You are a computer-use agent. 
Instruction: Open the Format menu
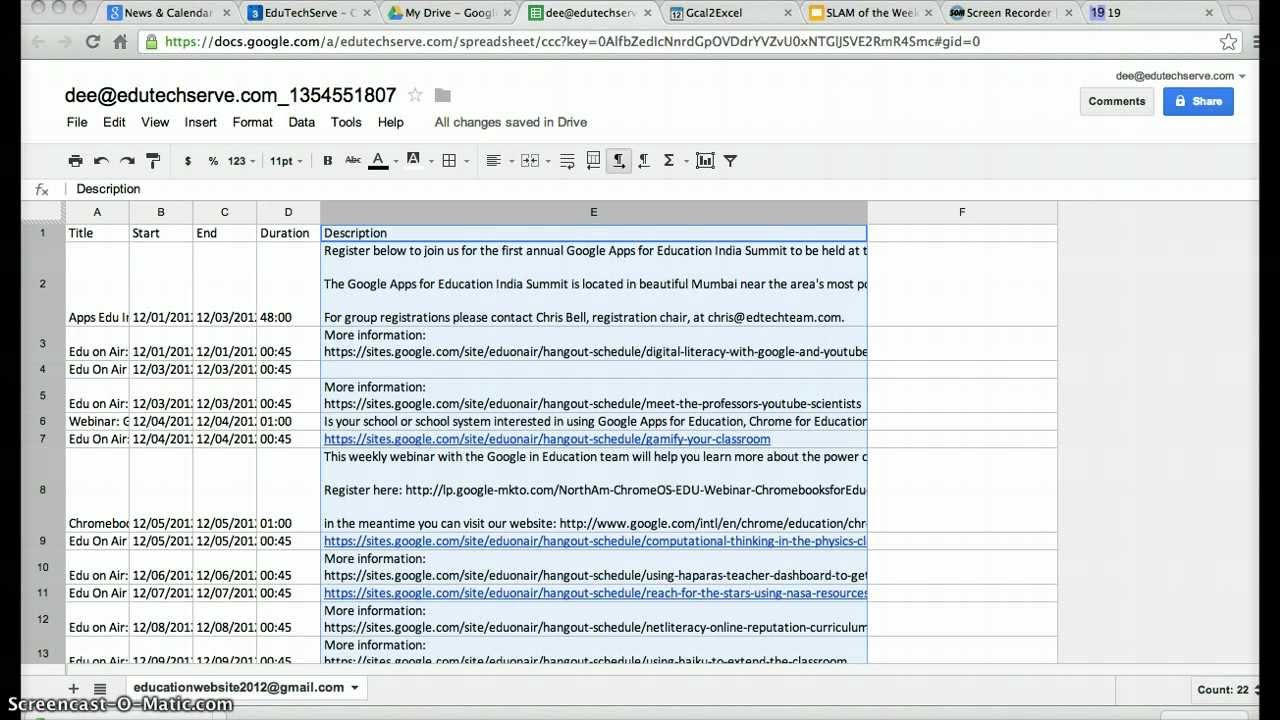click(252, 122)
